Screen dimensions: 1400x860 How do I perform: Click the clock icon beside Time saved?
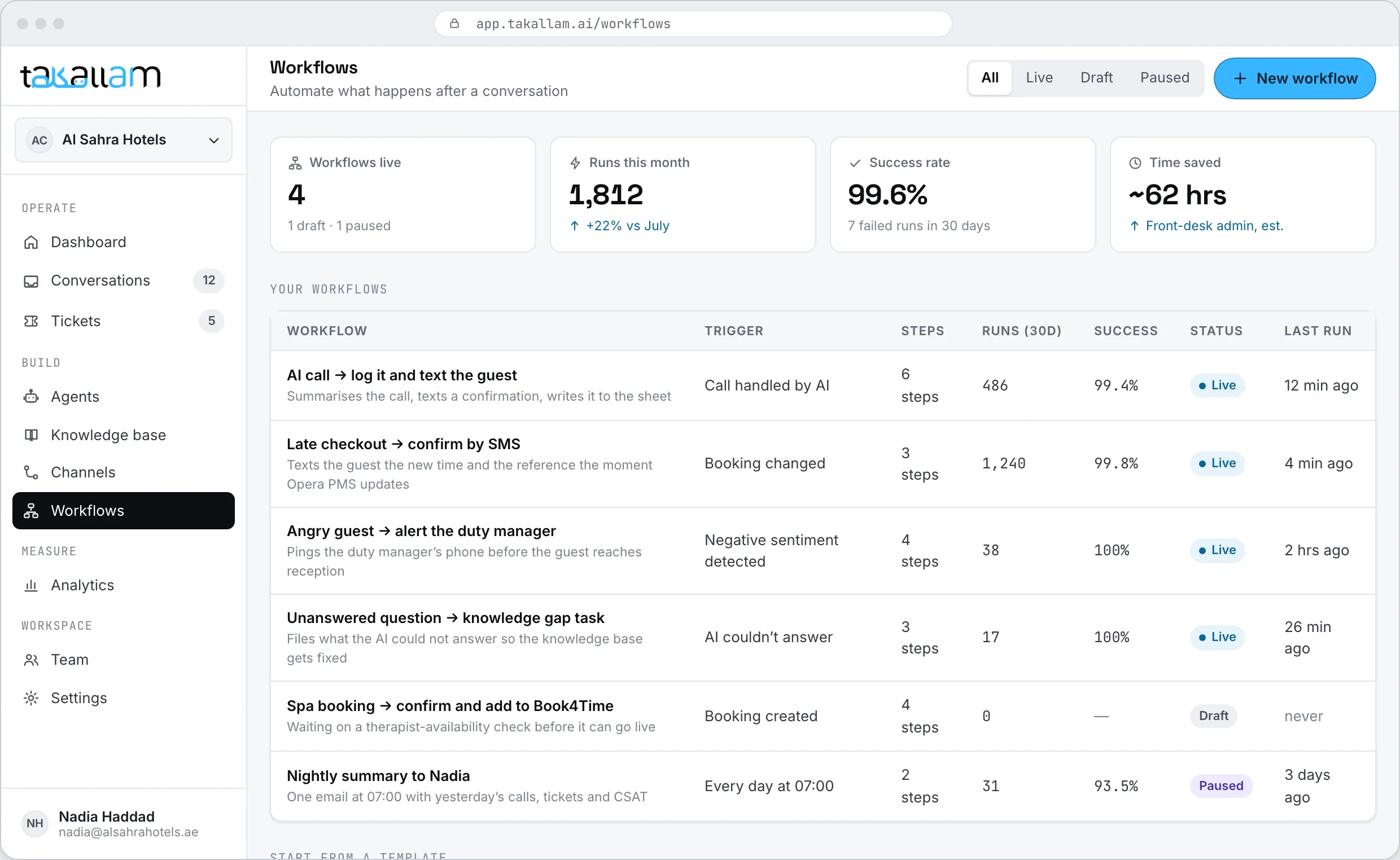[1135, 163]
